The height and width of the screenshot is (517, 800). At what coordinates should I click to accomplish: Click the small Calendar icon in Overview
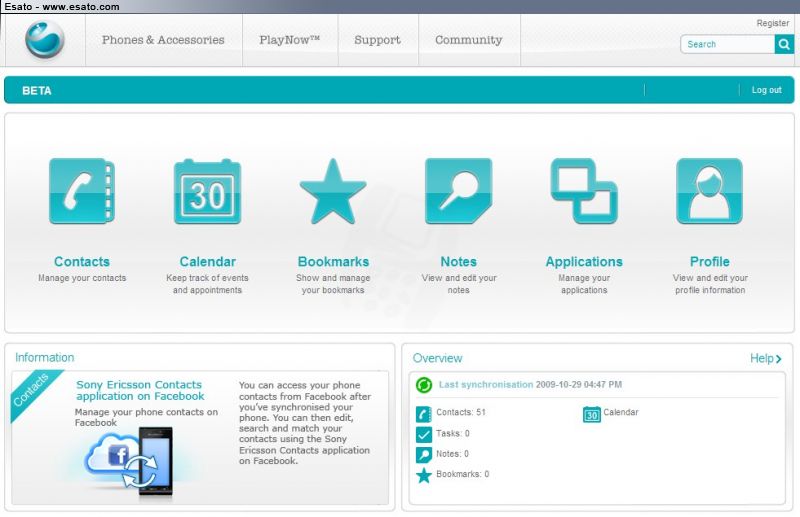coord(591,414)
